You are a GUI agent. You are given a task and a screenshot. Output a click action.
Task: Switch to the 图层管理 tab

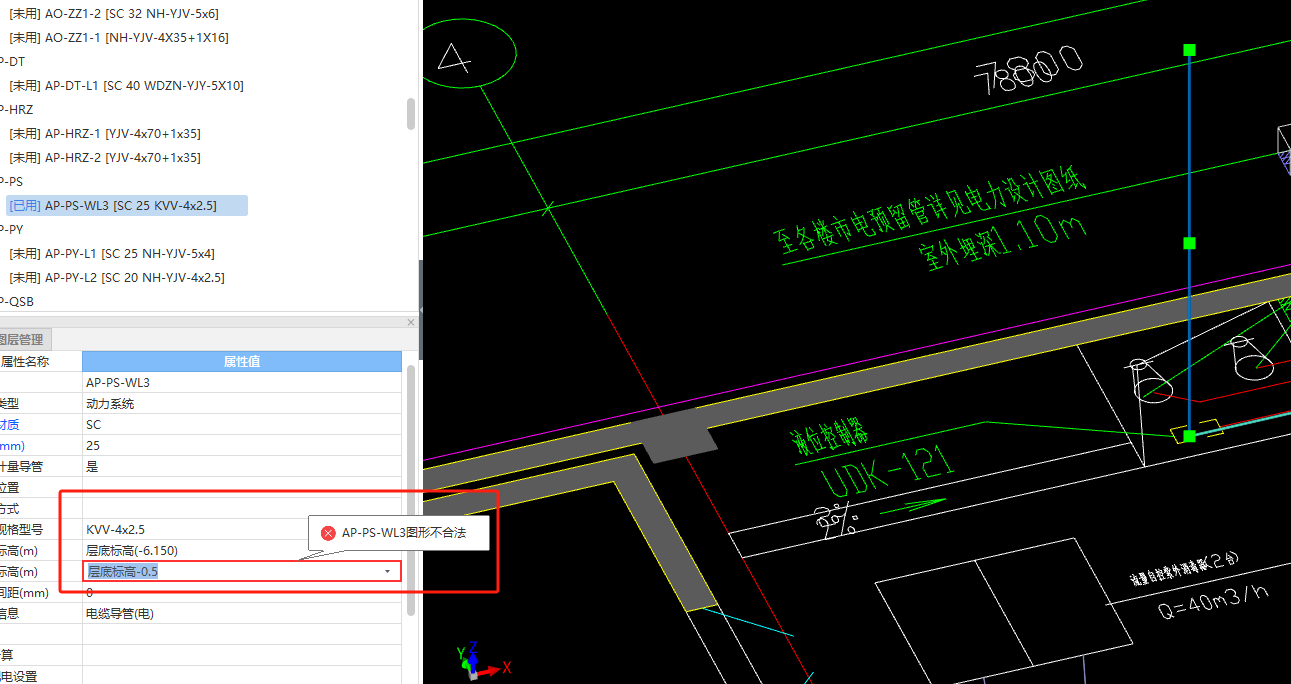(24, 340)
